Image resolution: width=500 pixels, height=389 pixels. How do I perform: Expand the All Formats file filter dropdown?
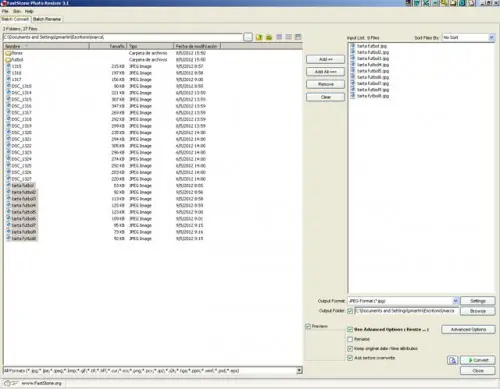[x=299, y=371]
